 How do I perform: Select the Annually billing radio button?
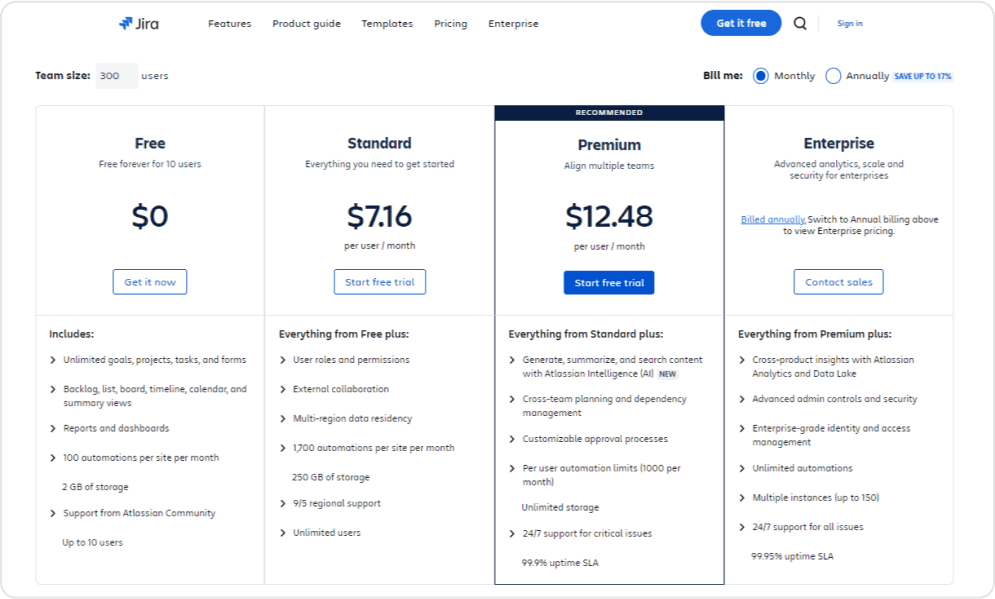click(830, 75)
